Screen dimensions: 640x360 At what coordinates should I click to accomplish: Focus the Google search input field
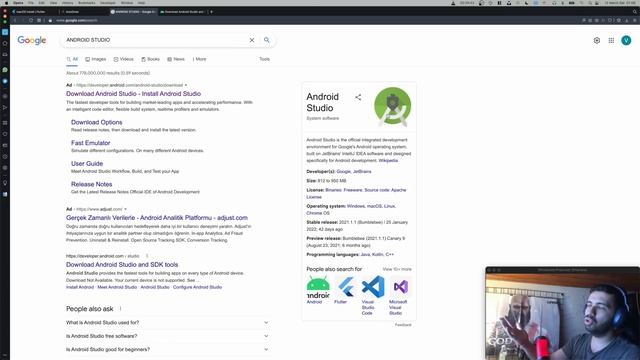coord(155,40)
